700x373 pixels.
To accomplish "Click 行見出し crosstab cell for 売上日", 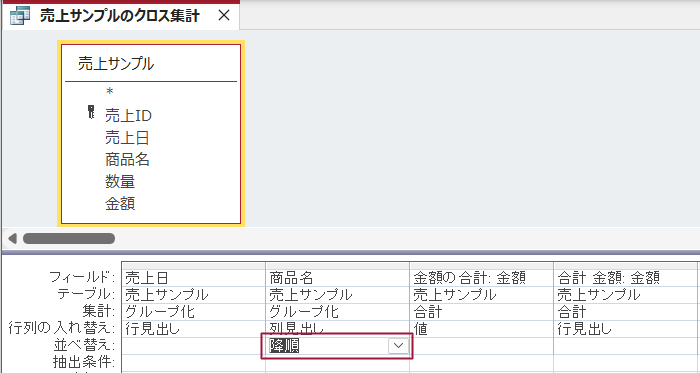I will click(193, 329).
